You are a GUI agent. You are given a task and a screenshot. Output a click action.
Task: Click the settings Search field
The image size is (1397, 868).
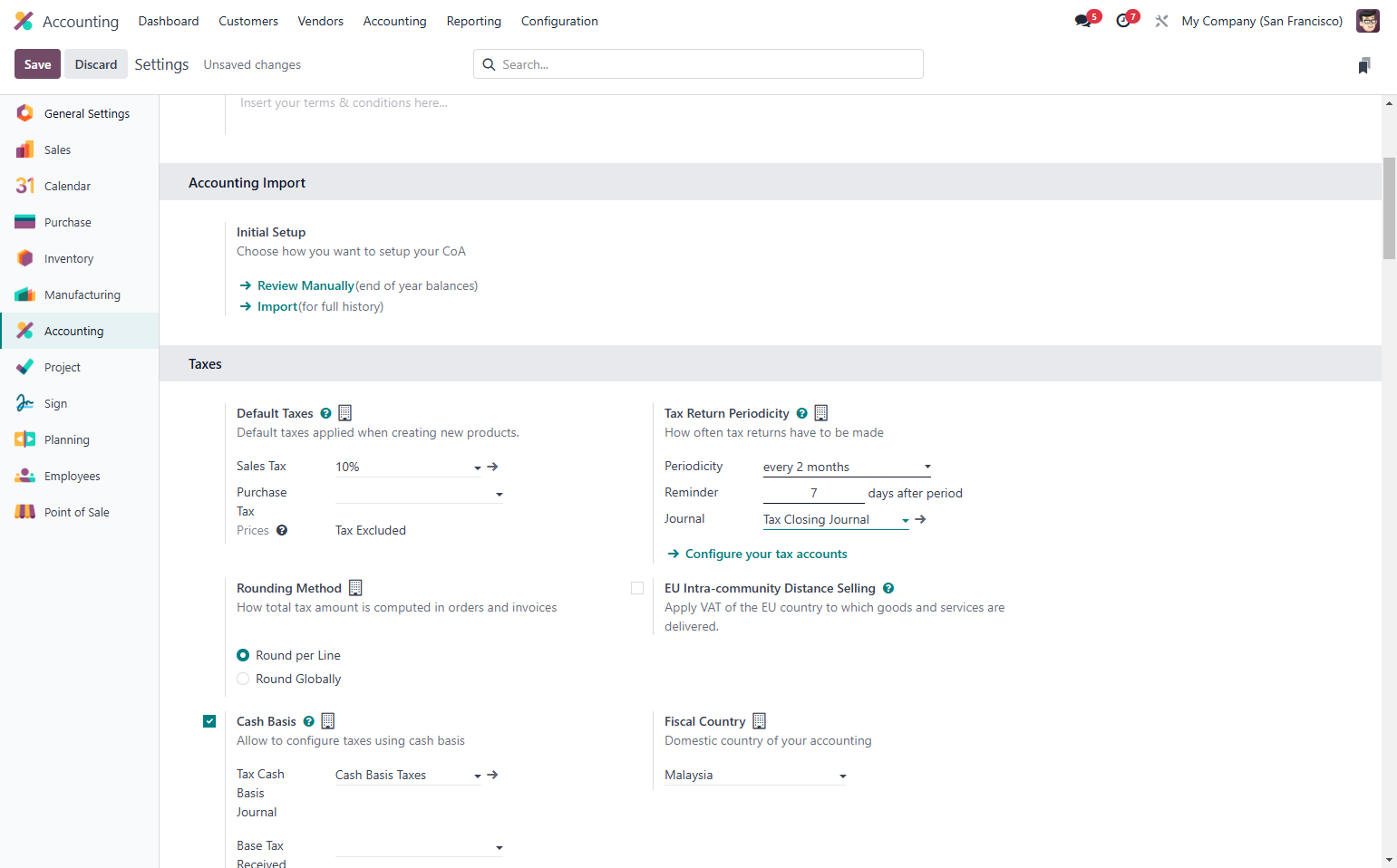coord(698,64)
